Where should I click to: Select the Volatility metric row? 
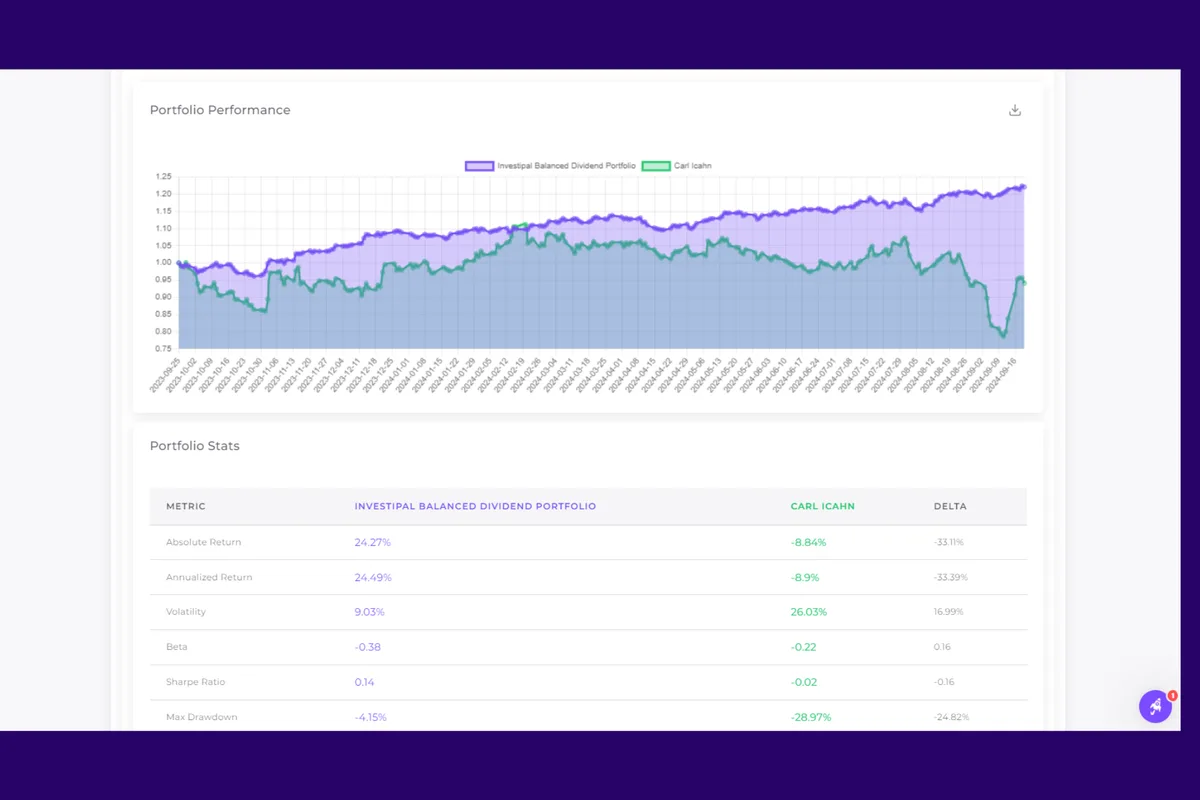coord(186,612)
